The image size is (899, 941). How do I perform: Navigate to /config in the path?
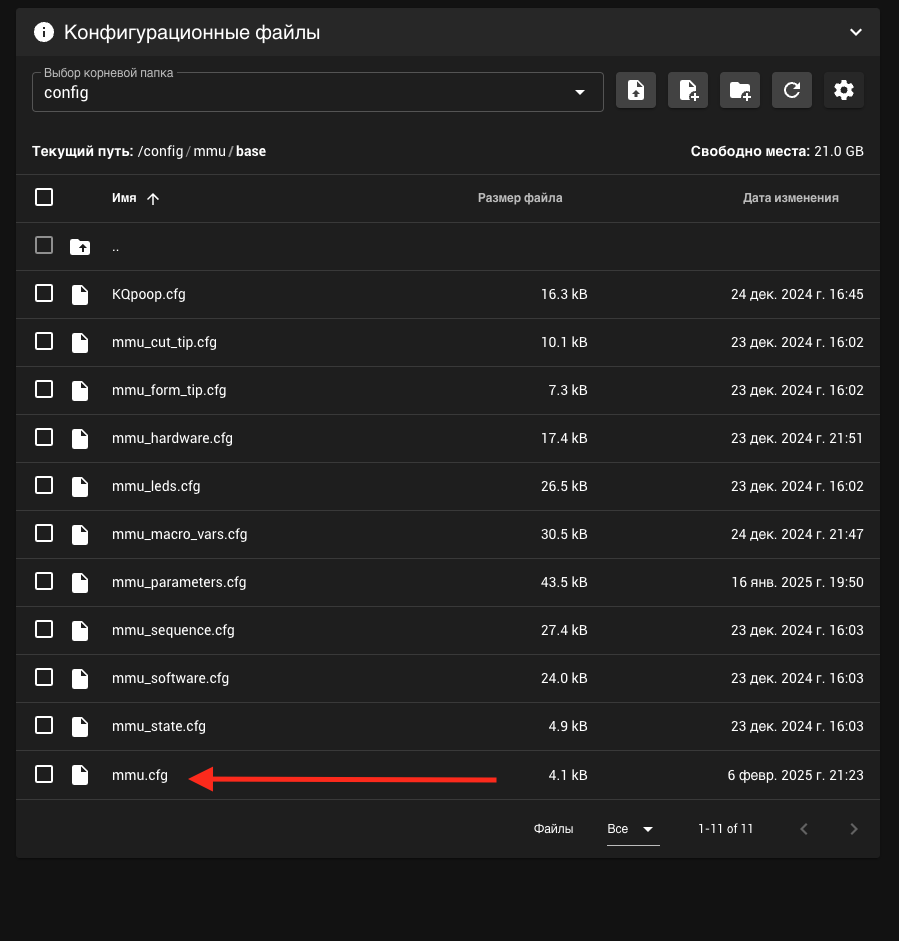pos(160,151)
